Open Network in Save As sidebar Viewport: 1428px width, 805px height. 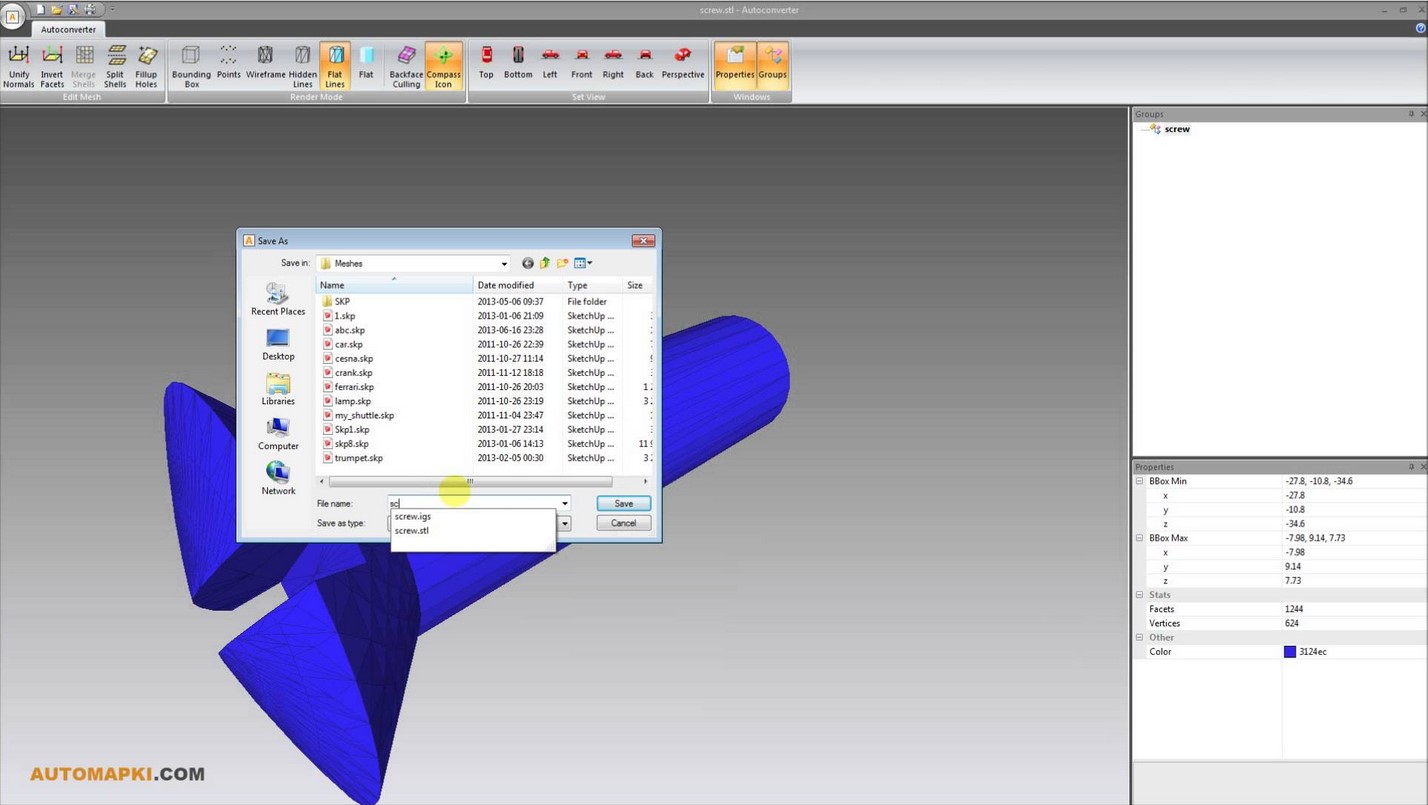(x=278, y=479)
